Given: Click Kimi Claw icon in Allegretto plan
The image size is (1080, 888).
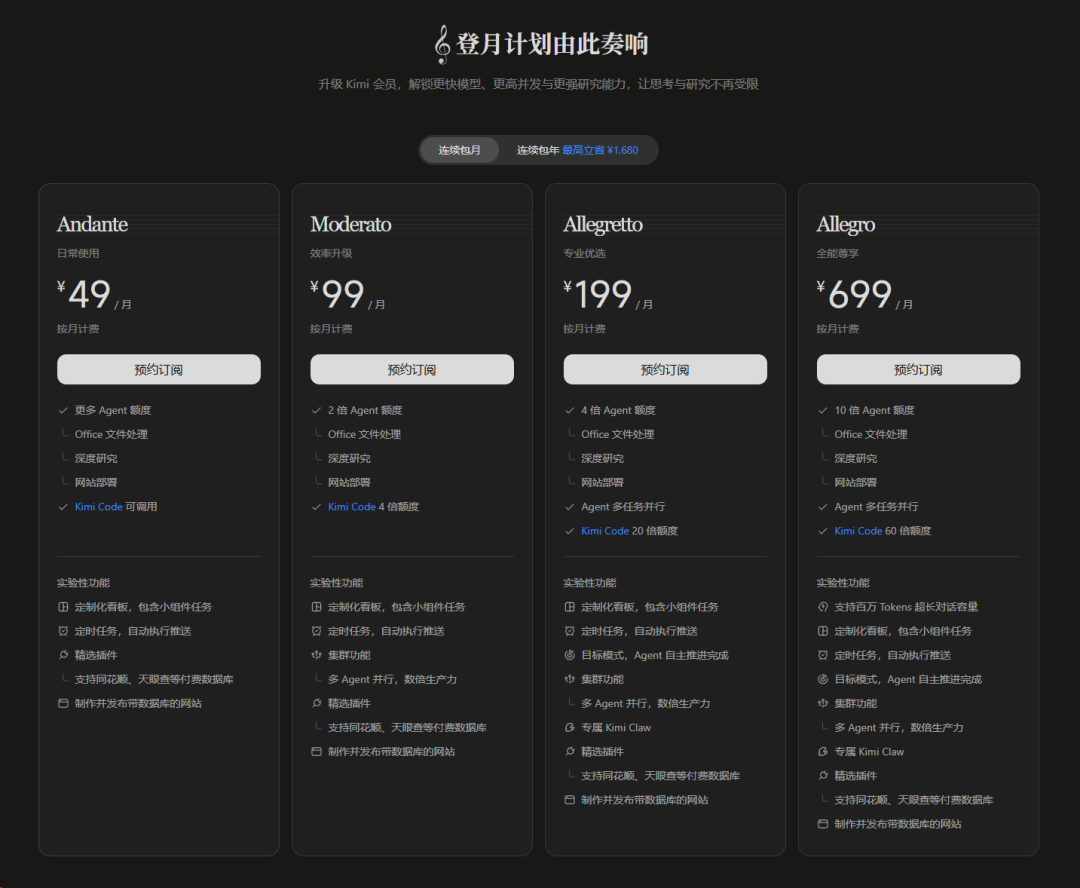Looking at the screenshot, I should pos(570,727).
